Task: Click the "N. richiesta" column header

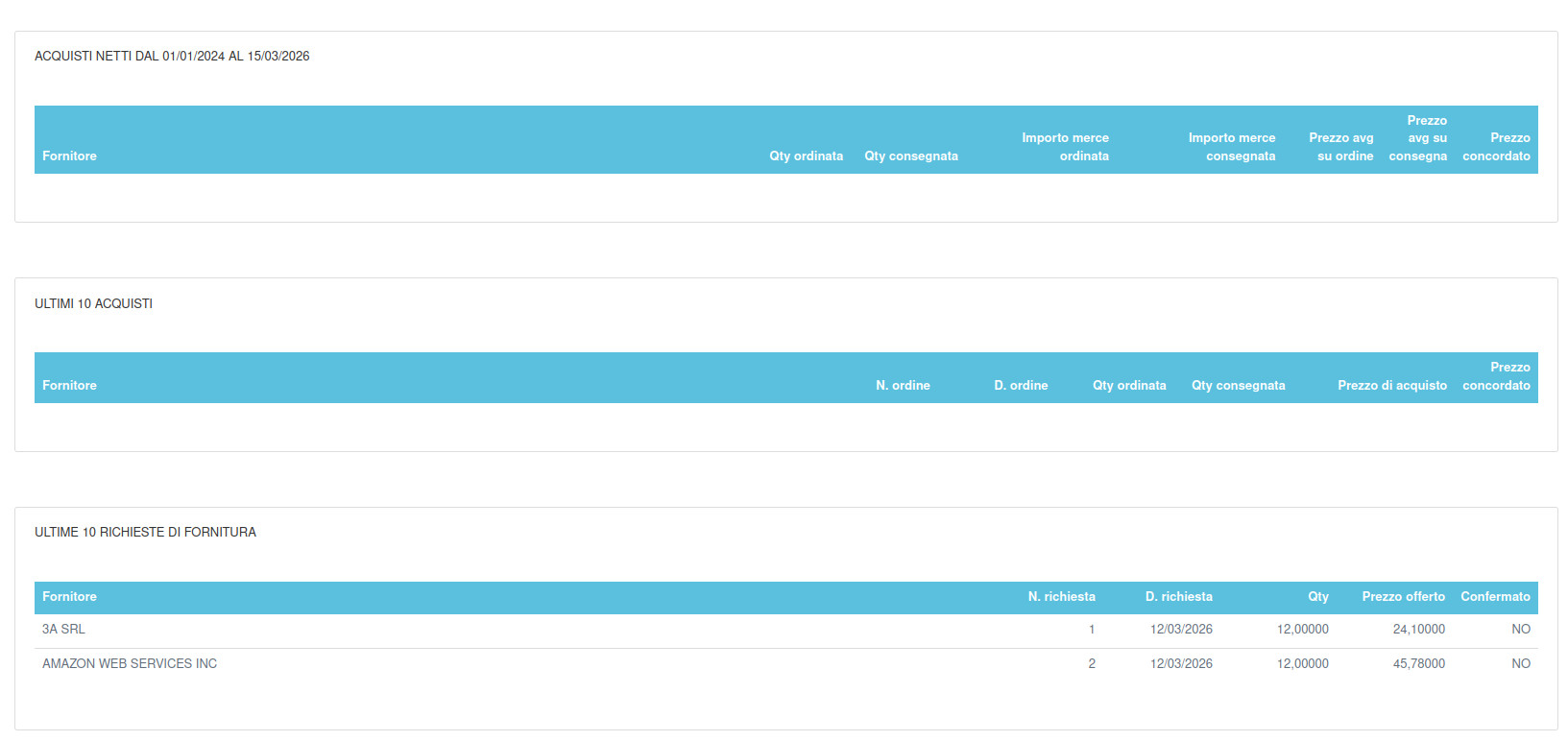Action: click(1061, 596)
